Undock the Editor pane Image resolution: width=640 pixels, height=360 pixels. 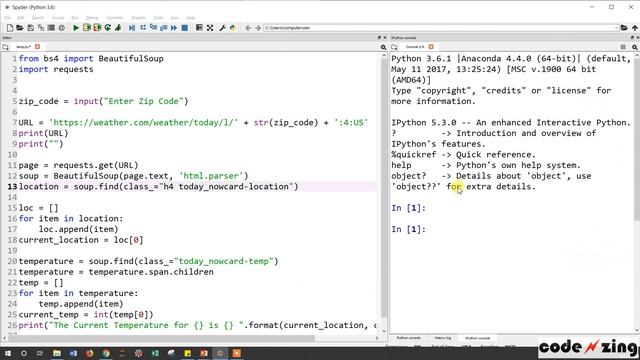[x=379, y=38]
